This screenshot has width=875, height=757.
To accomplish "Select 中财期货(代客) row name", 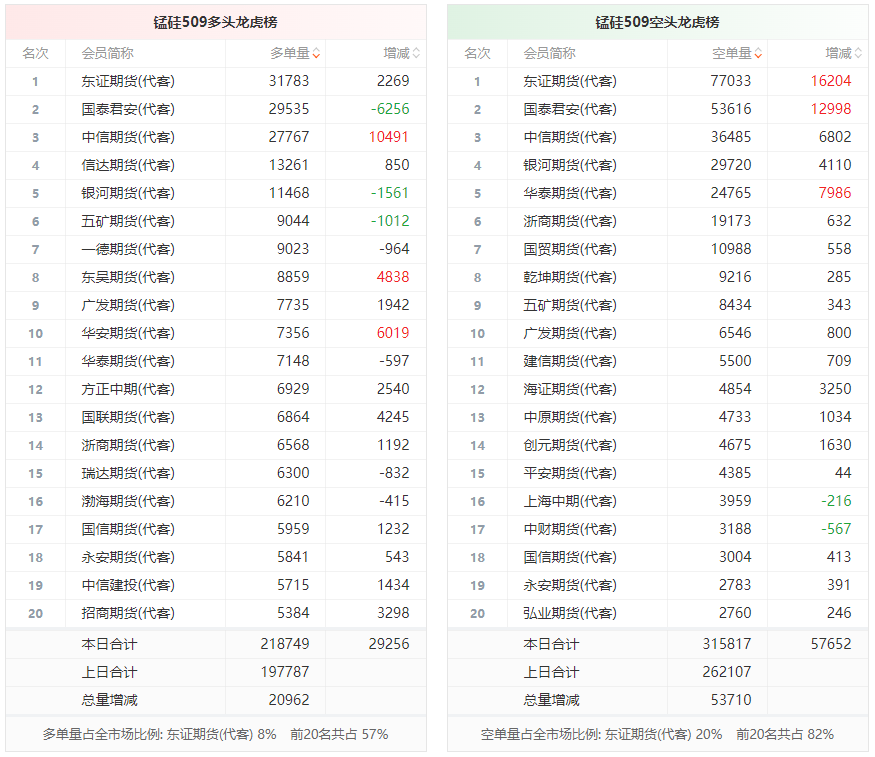I will (570, 529).
